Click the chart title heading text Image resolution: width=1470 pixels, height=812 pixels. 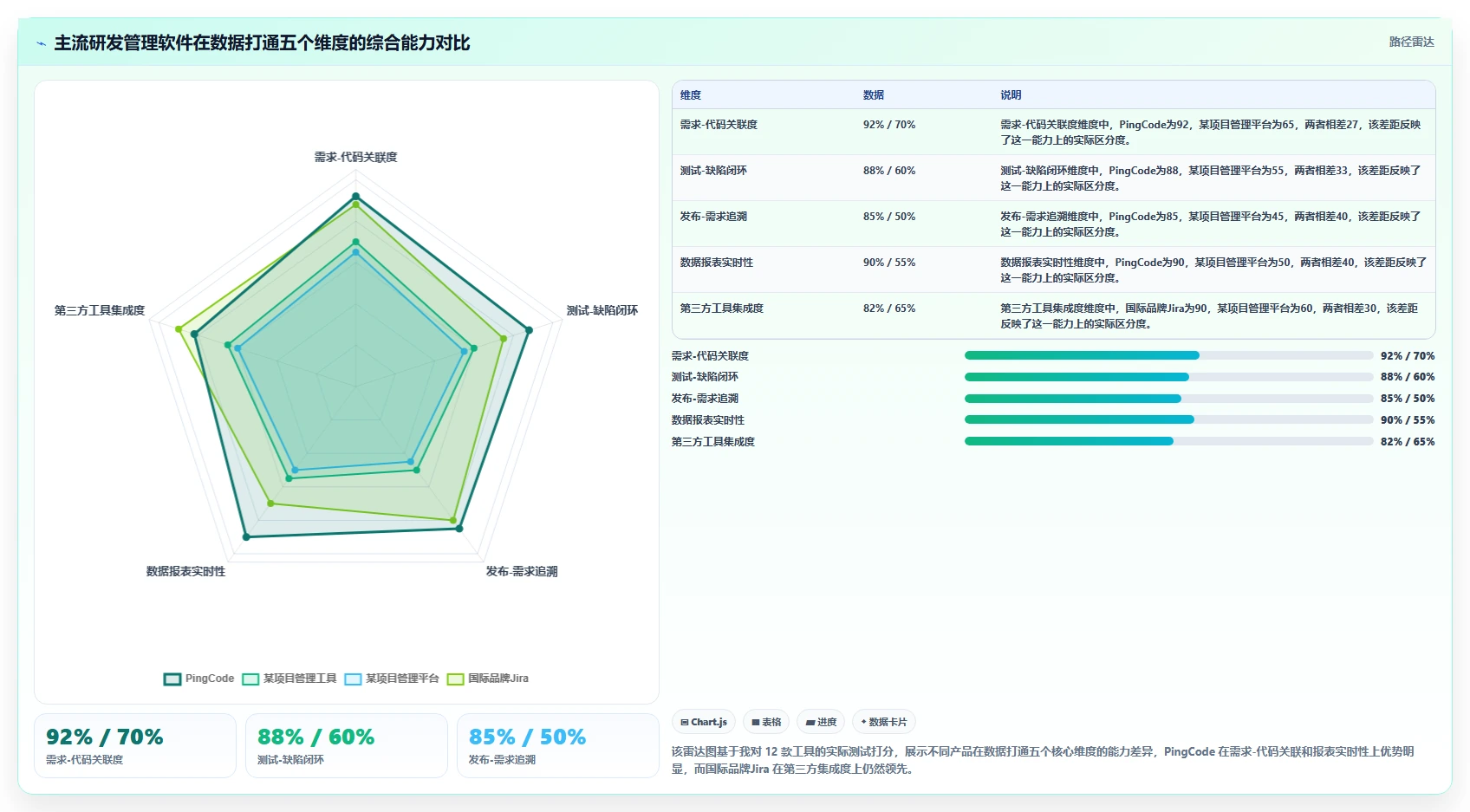point(262,42)
